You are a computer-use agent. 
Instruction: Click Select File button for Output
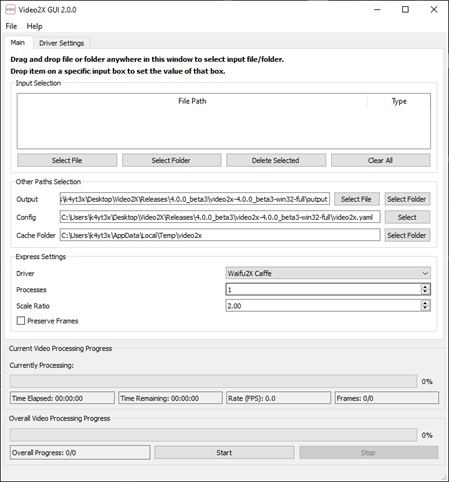pyautogui.click(x=357, y=199)
